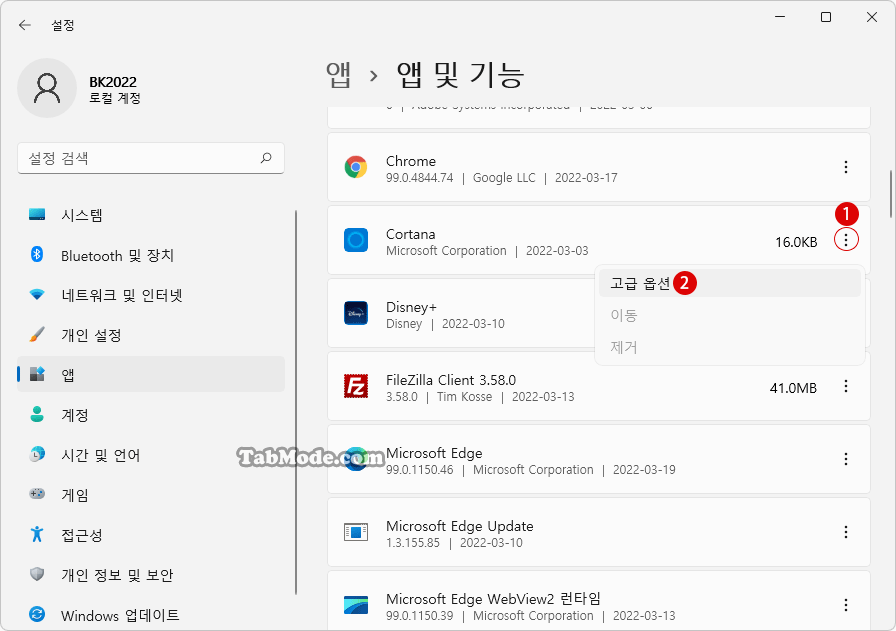Open 계정 category
The width and height of the screenshot is (896, 631).
coord(151,415)
